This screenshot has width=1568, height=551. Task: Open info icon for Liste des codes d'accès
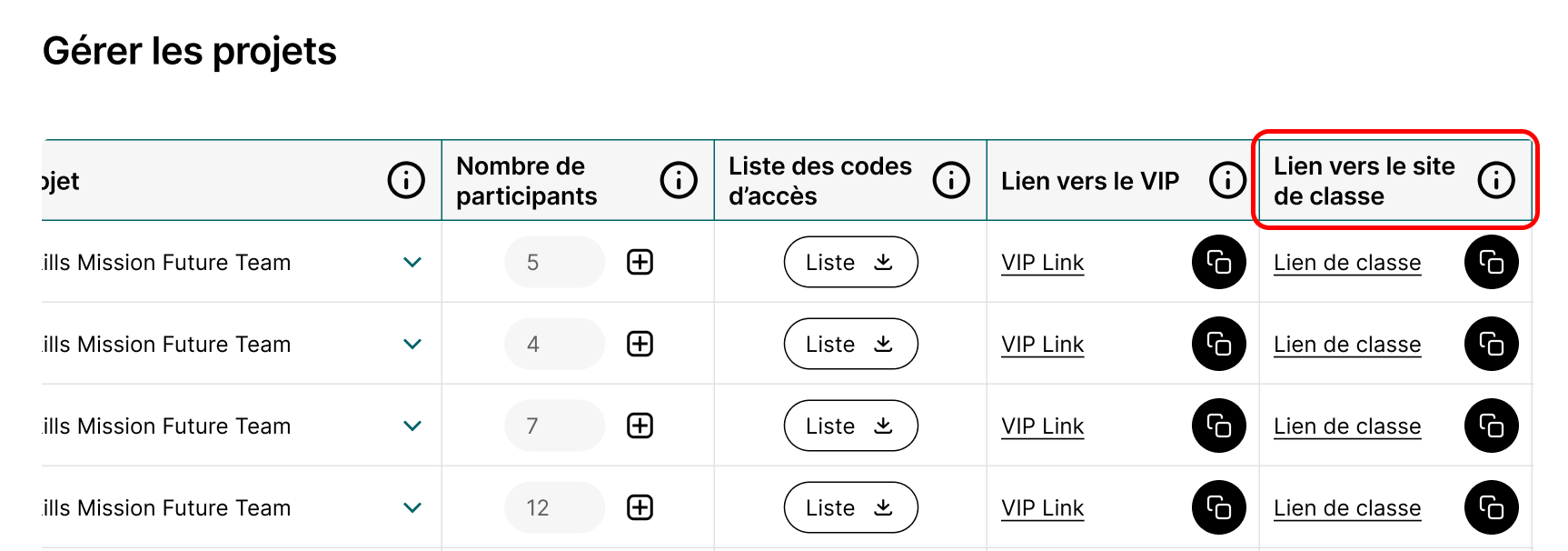tap(950, 180)
